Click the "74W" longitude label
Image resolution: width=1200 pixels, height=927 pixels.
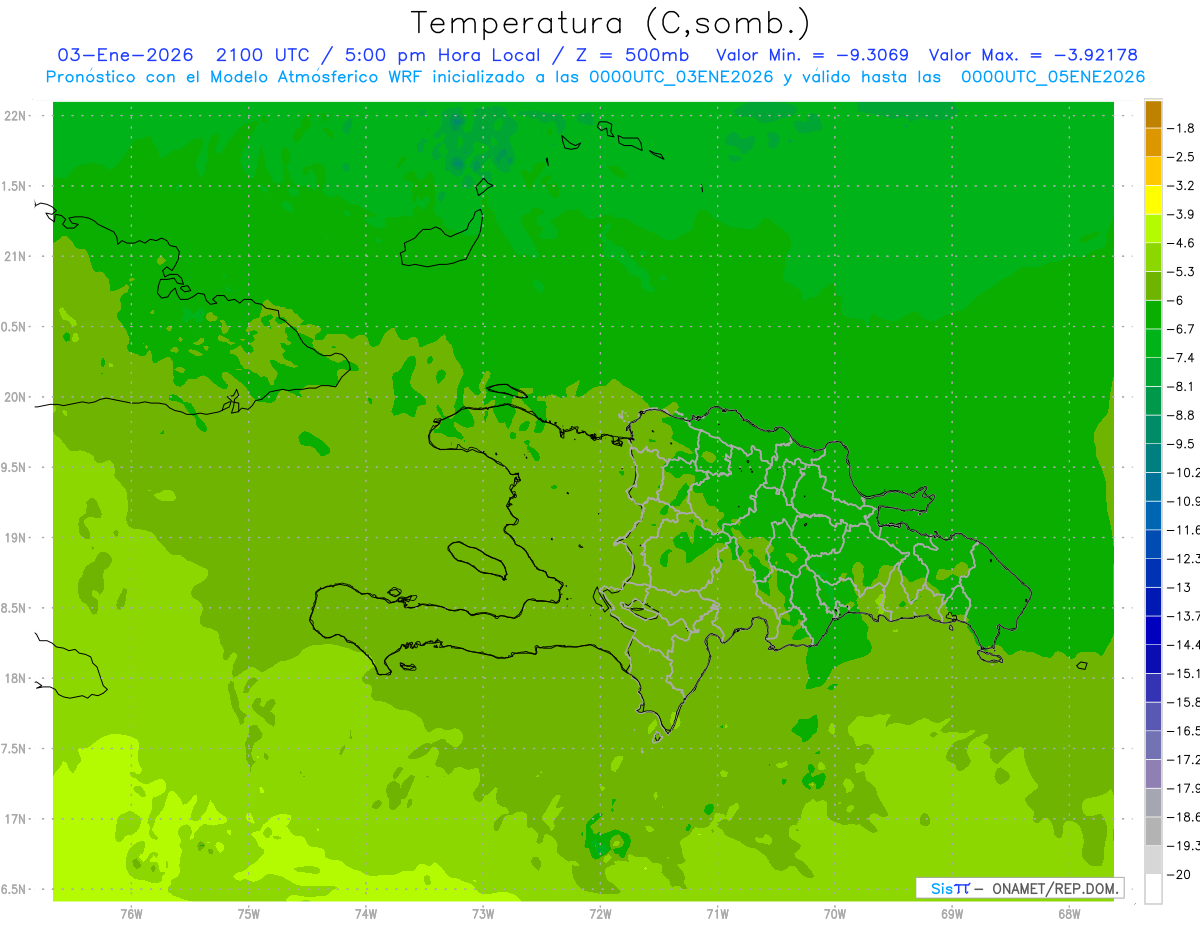tap(366, 913)
